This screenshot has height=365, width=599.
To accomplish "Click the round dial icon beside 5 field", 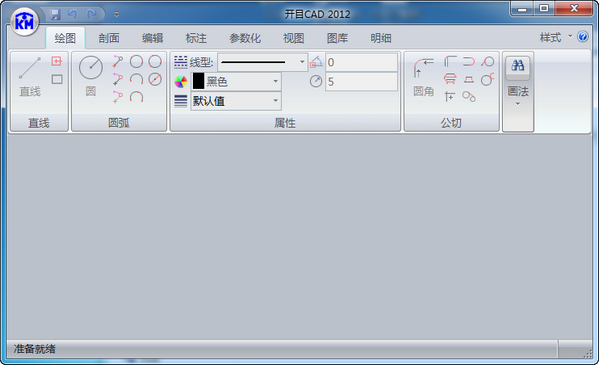I will click(x=316, y=81).
